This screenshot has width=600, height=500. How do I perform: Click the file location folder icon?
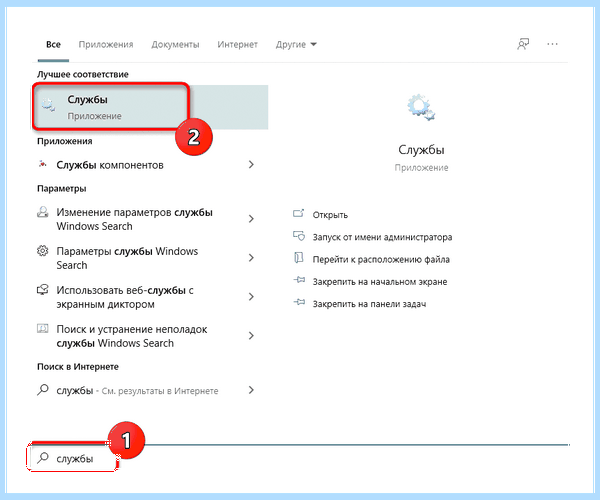[298, 258]
